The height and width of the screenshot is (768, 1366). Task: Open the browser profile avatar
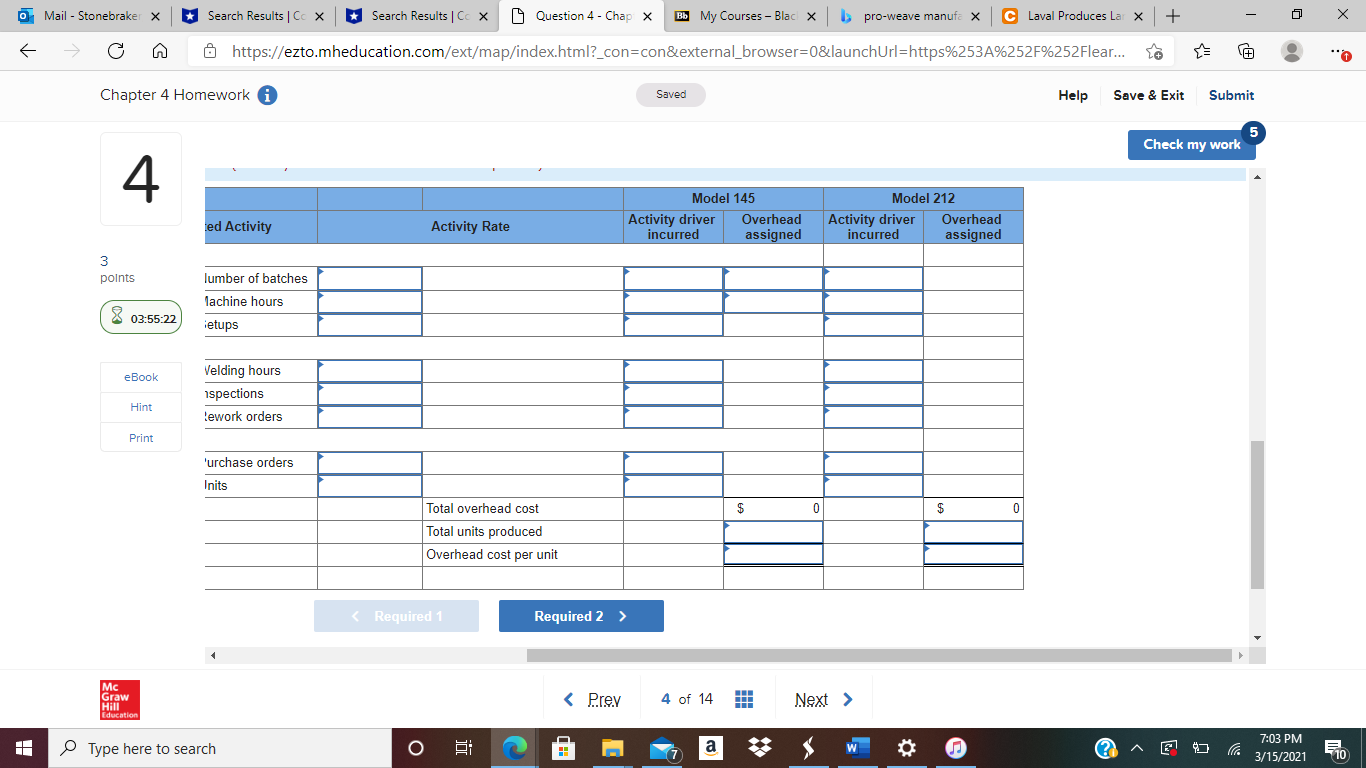tap(1292, 52)
